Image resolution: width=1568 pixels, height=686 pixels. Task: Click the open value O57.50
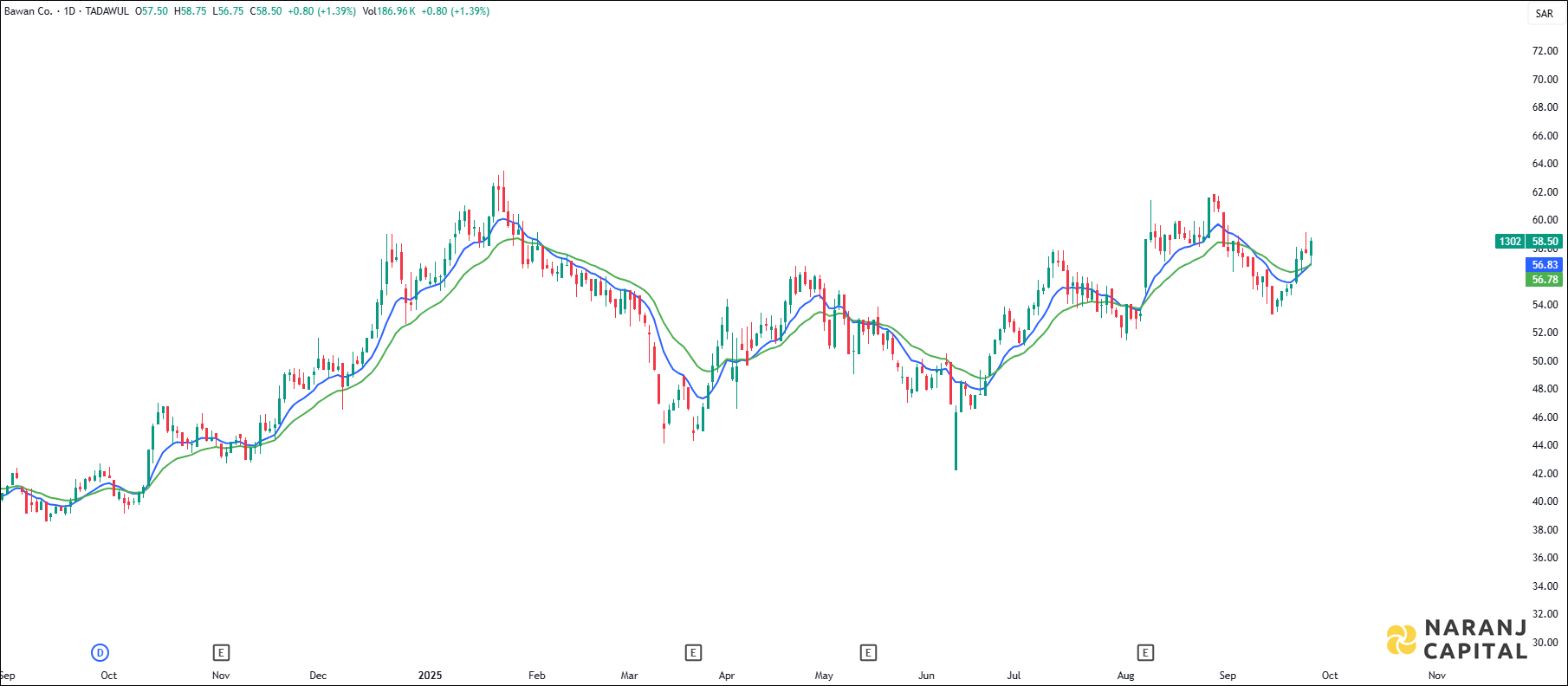(x=152, y=11)
